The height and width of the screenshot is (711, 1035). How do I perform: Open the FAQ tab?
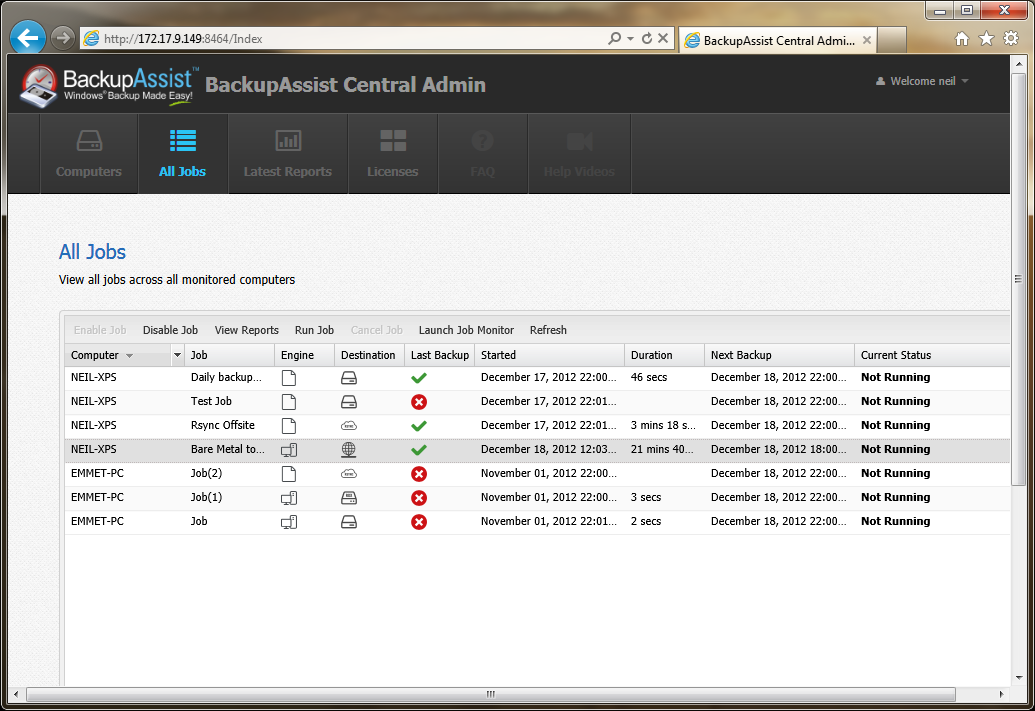click(x=483, y=154)
